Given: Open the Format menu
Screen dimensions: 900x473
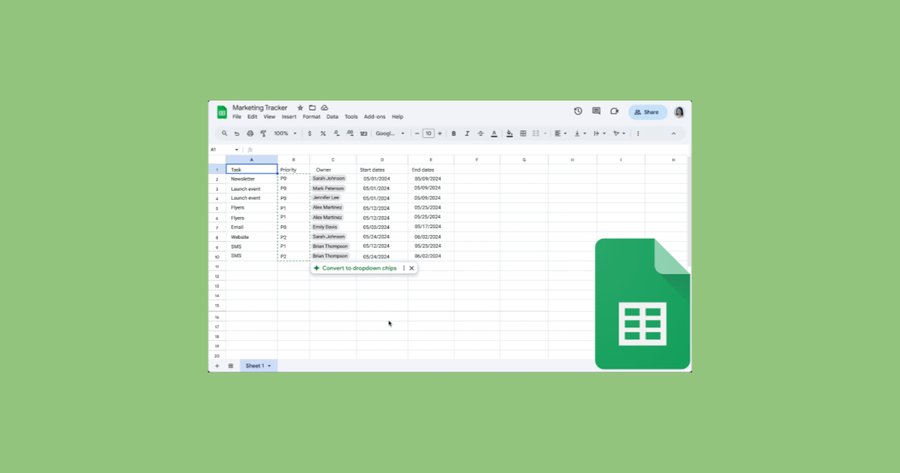Looking at the screenshot, I should [x=311, y=117].
